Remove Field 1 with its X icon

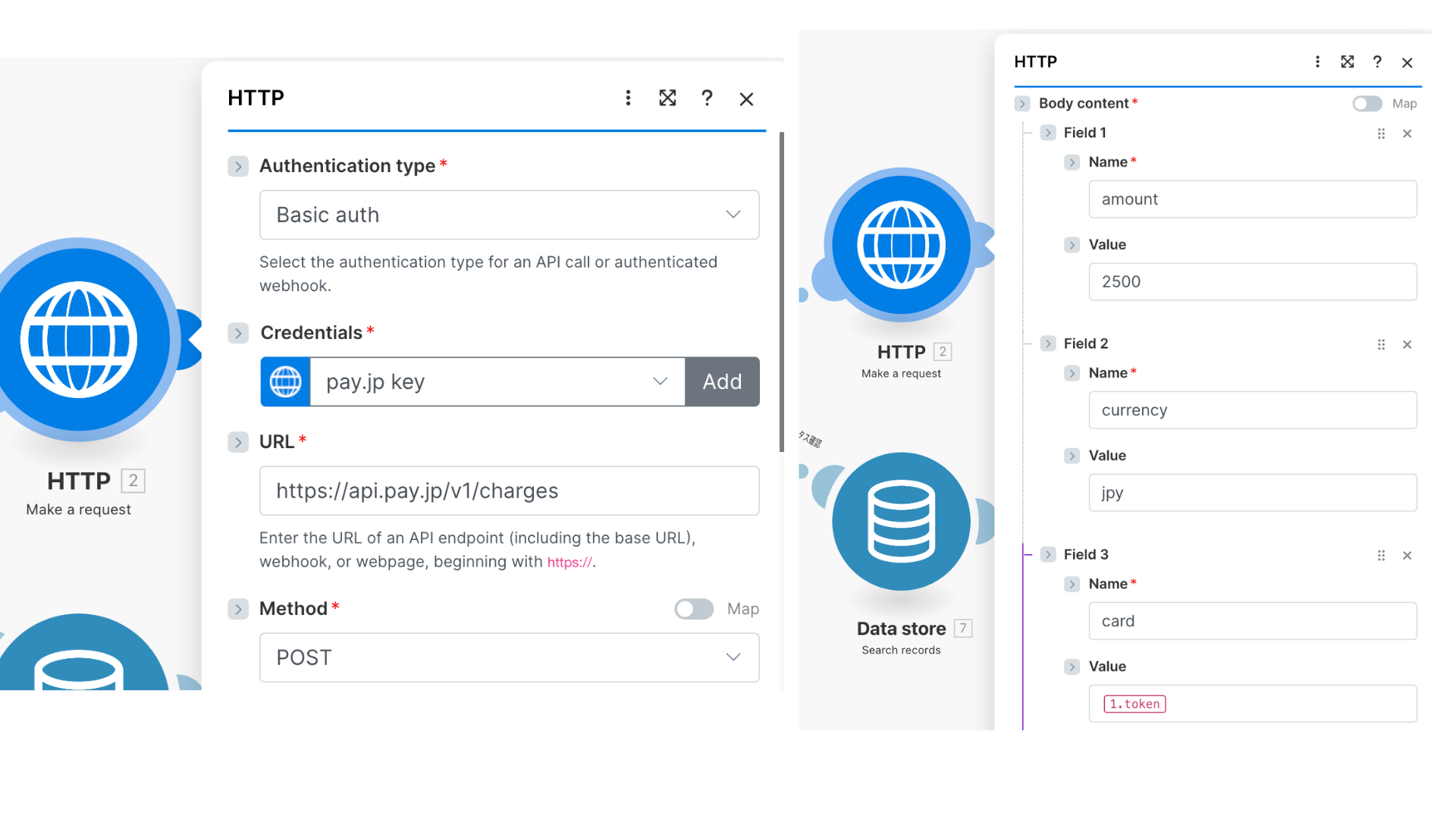click(1407, 133)
